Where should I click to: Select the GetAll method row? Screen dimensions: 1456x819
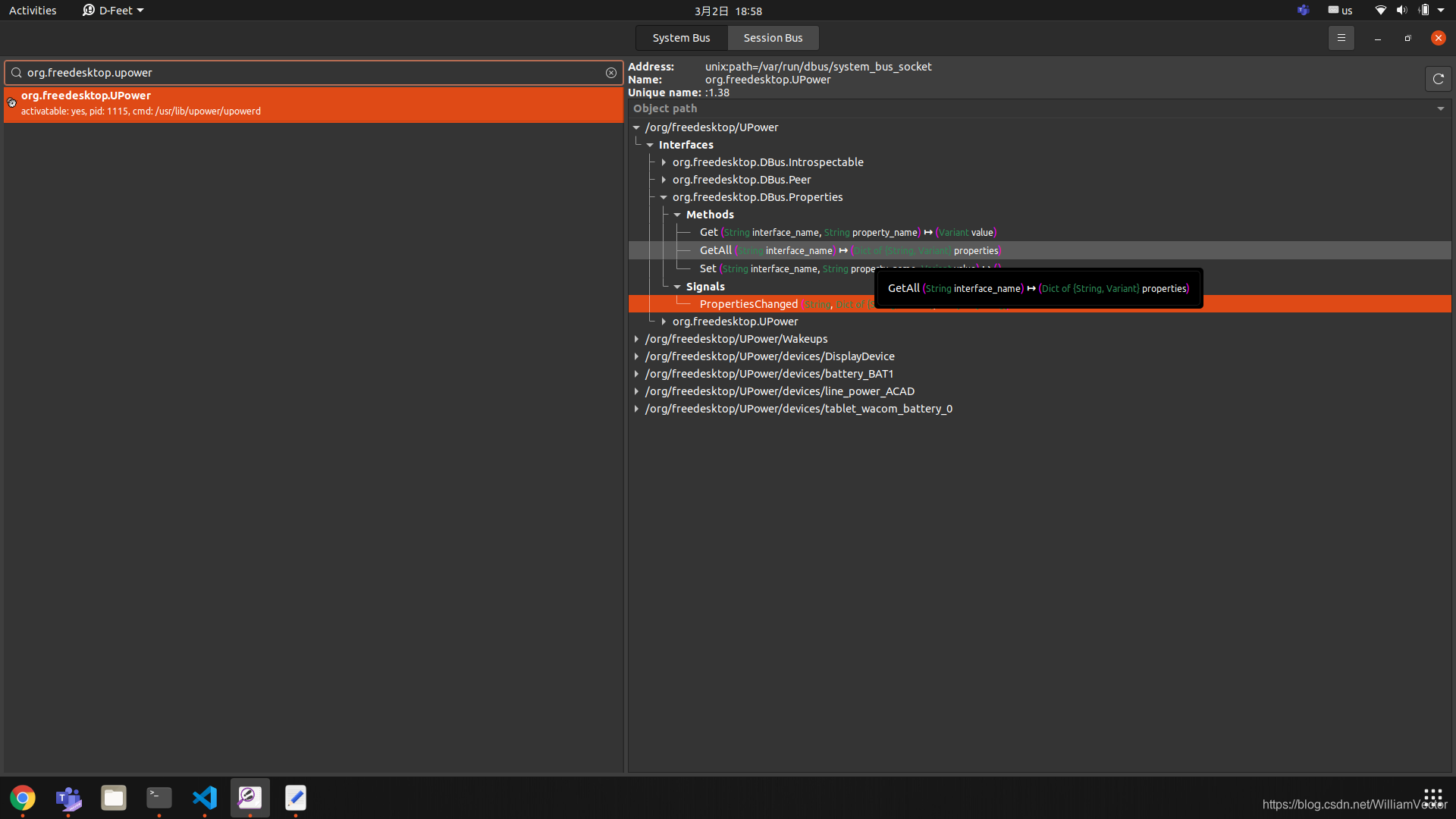(x=1040, y=250)
